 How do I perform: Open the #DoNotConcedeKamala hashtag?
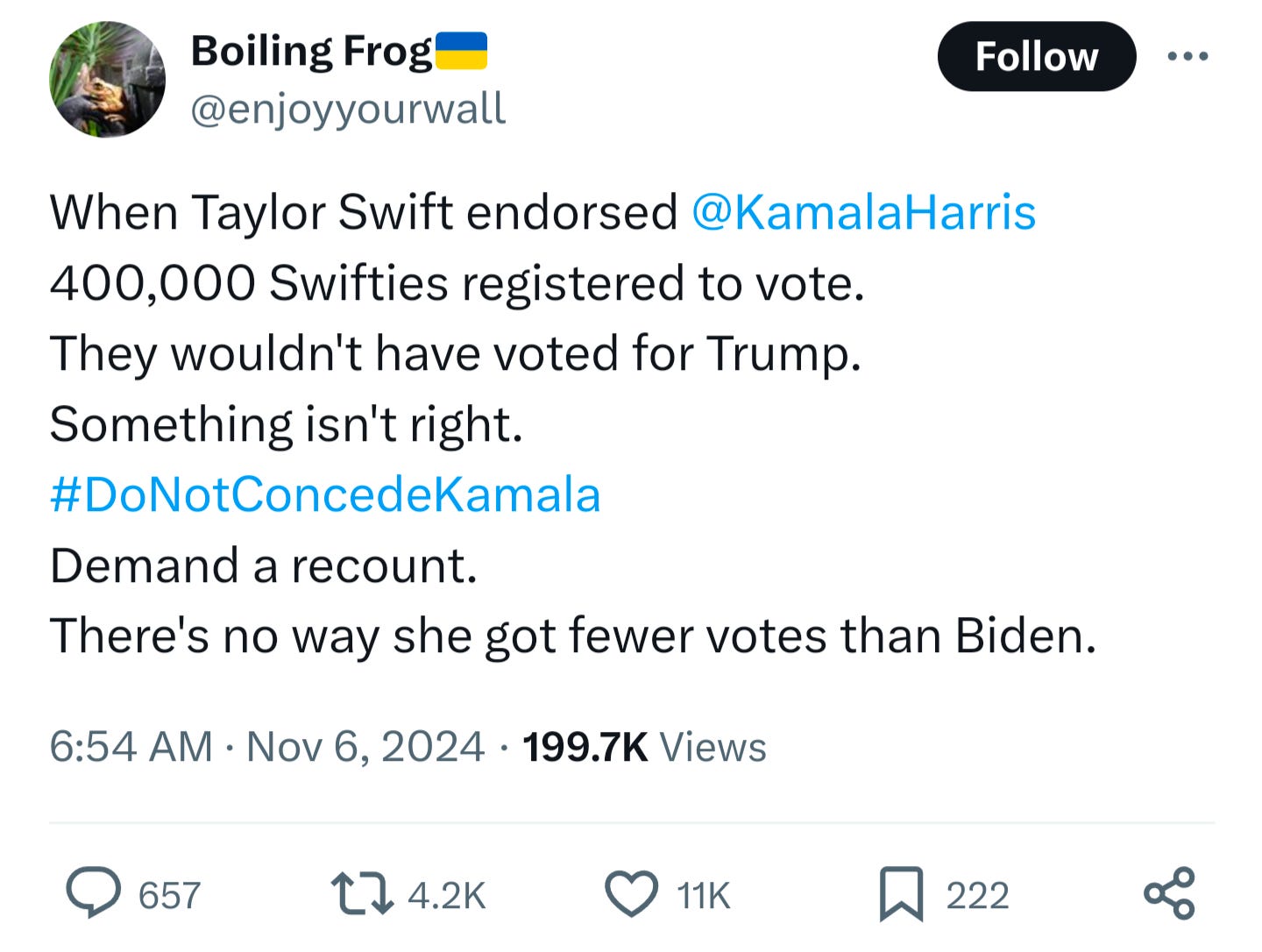click(x=325, y=494)
